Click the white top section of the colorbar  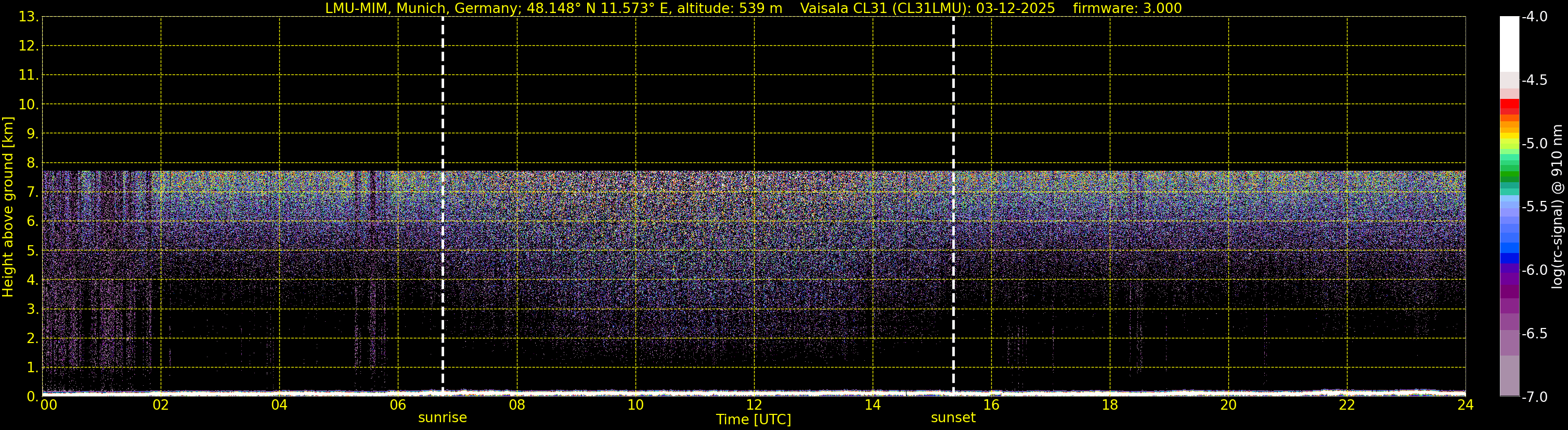pos(1509,43)
